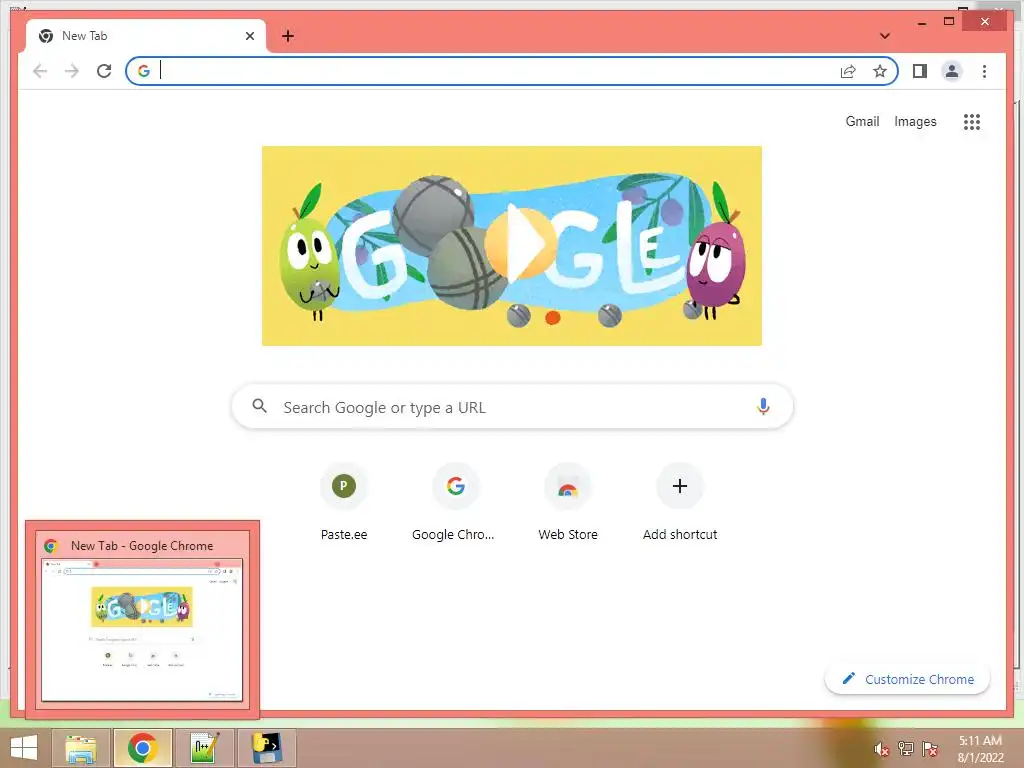Share this page using the share icon
Screen dimensions: 1024x768
click(848, 71)
